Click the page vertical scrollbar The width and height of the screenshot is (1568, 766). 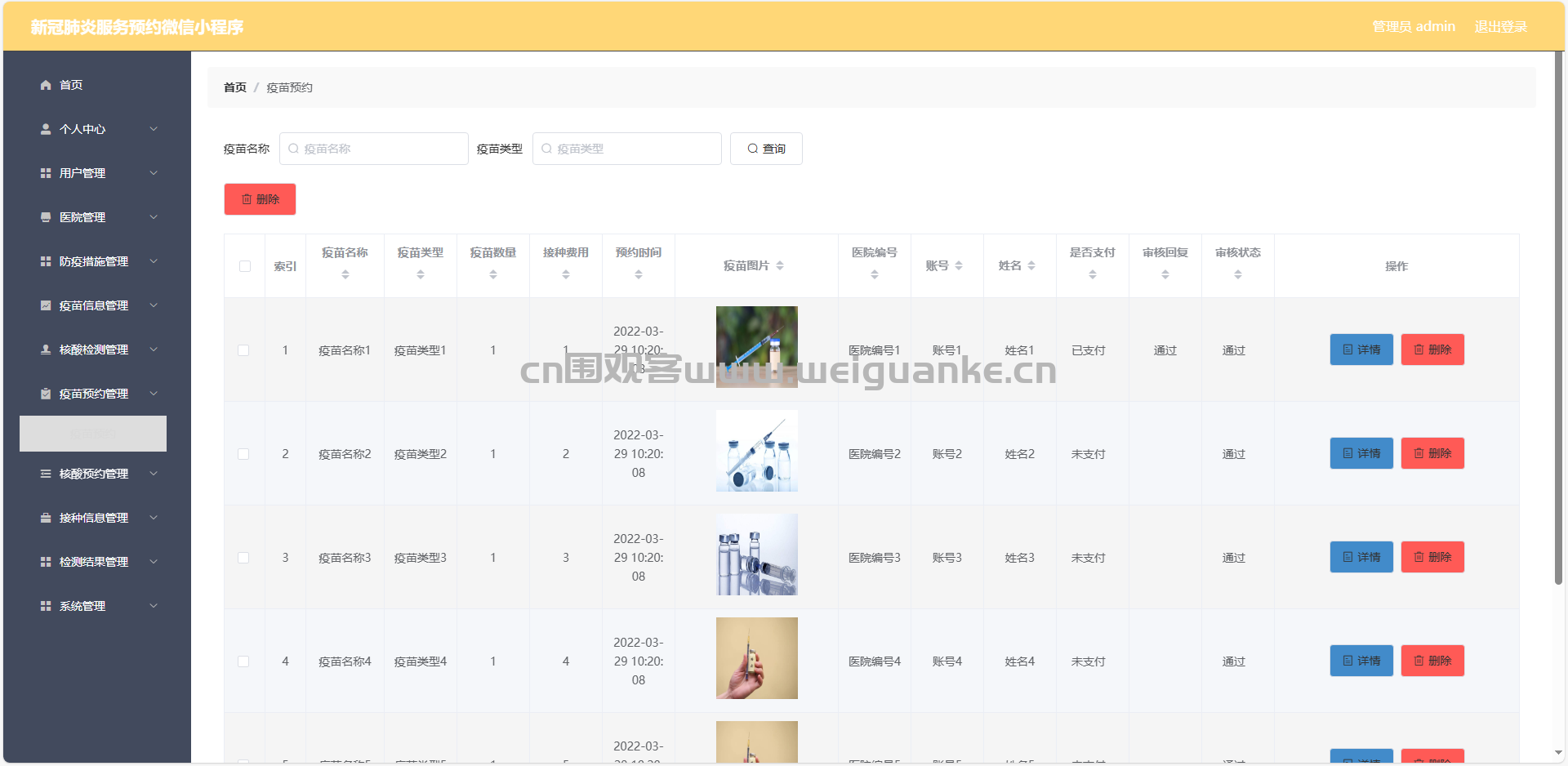click(x=1558, y=318)
